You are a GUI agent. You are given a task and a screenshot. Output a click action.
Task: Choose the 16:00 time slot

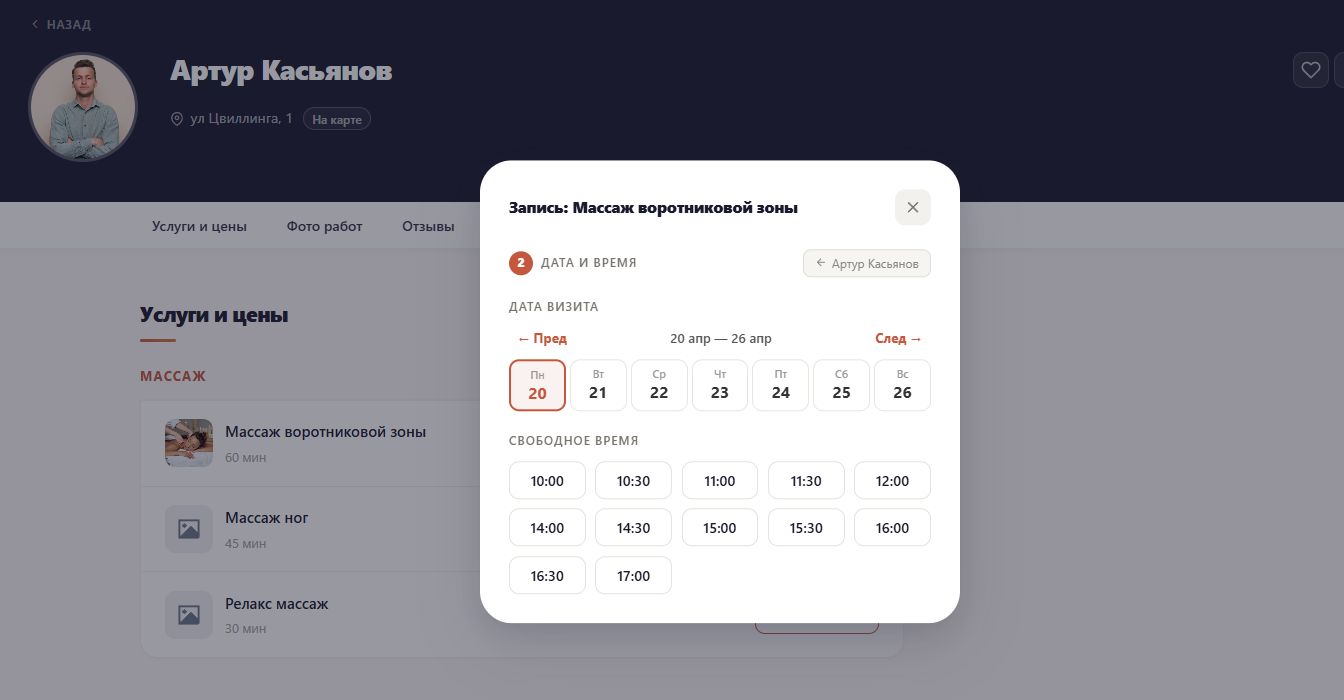pyautogui.click(x=892, y=527)
